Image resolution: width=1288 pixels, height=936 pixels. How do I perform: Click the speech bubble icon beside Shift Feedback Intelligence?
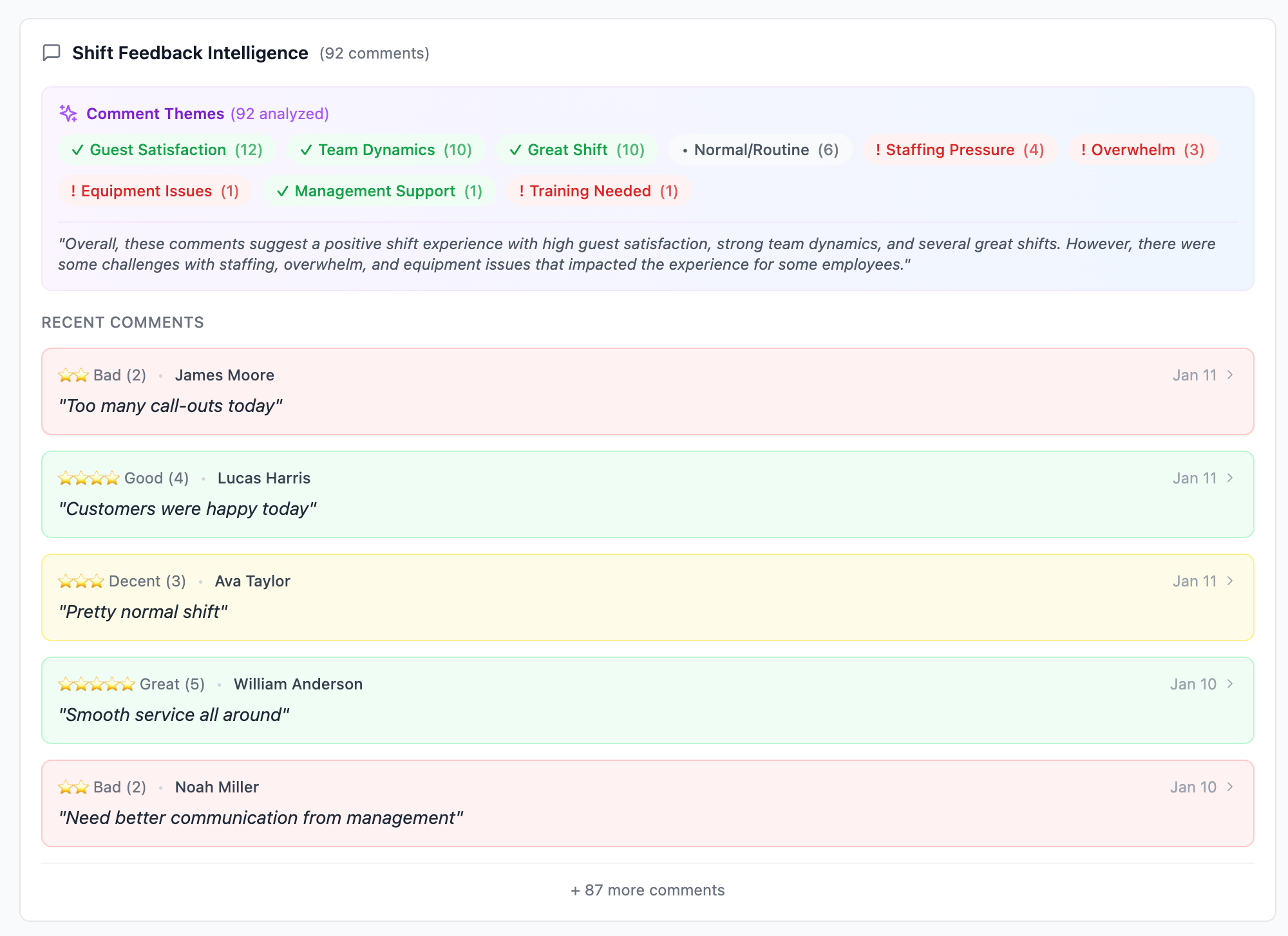coord(52,53)
